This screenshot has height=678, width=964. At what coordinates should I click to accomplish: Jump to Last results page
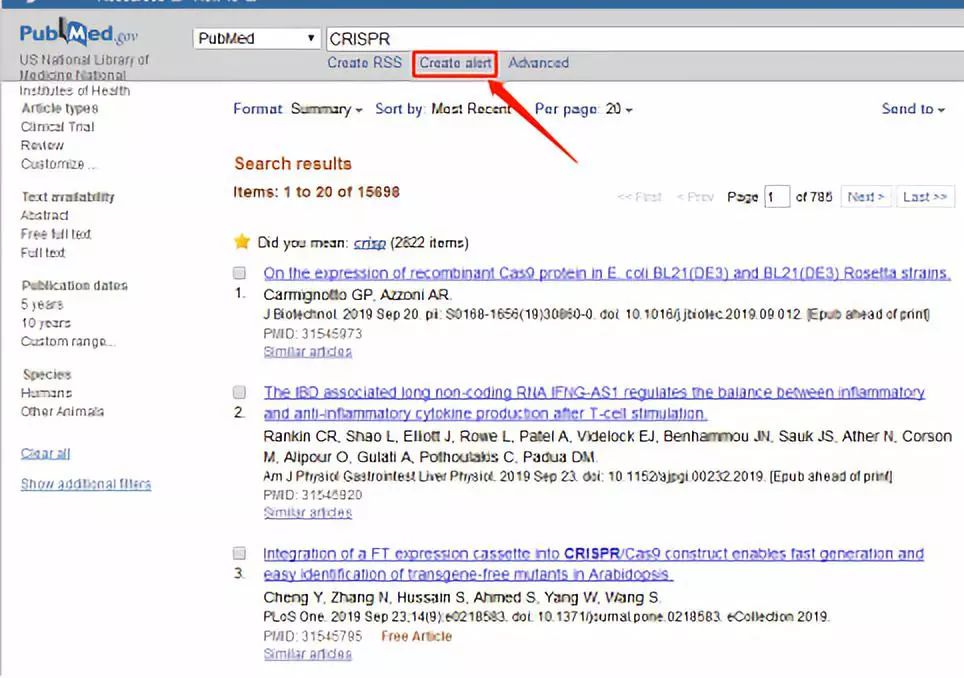(924, 197)
